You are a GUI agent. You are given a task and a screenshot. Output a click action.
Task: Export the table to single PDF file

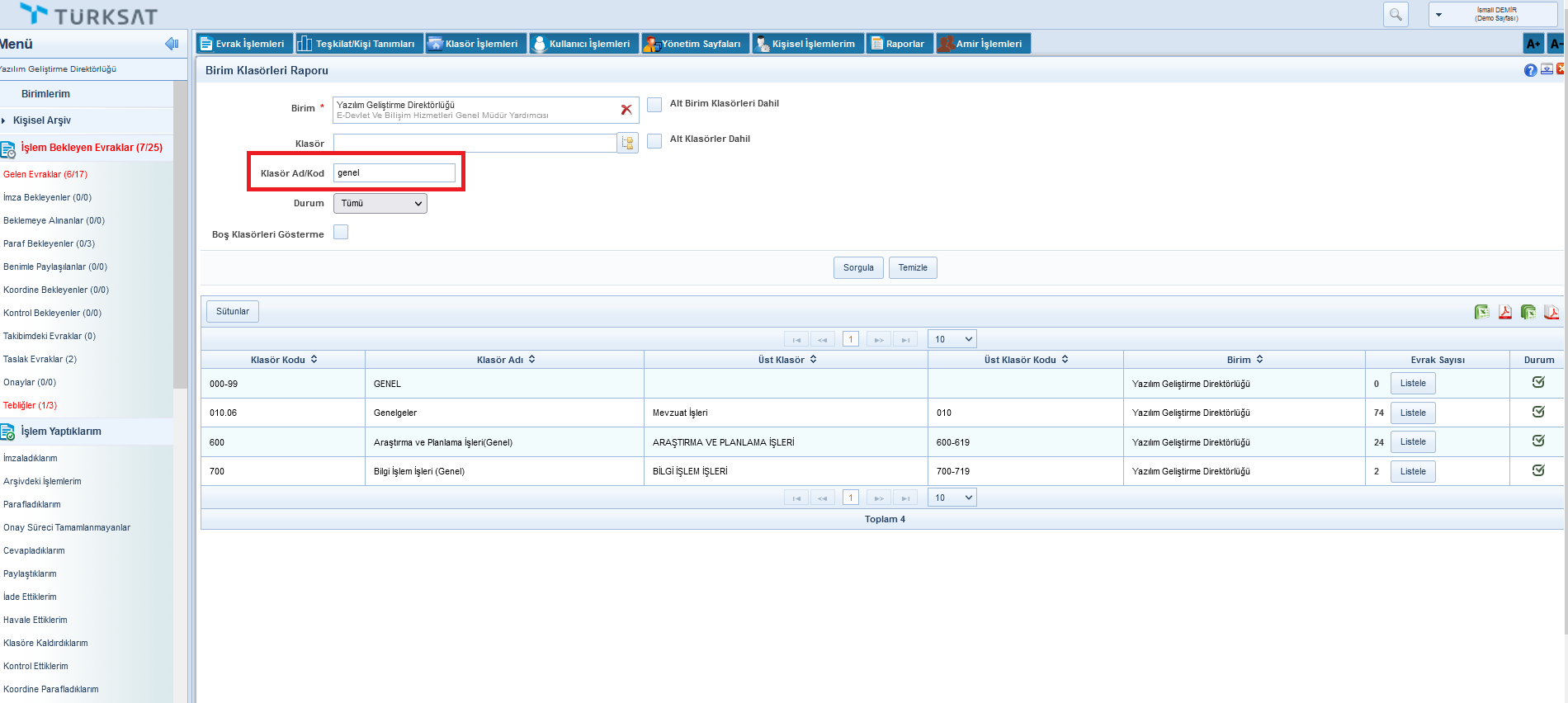coord(1505,312)
